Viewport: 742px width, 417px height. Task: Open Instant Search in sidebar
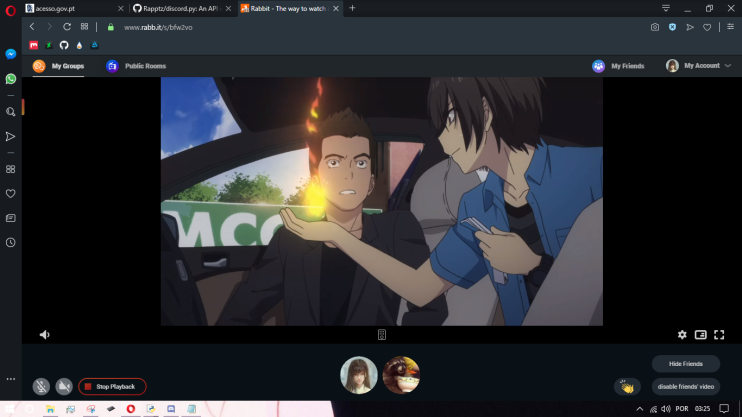tap(10, 112)
